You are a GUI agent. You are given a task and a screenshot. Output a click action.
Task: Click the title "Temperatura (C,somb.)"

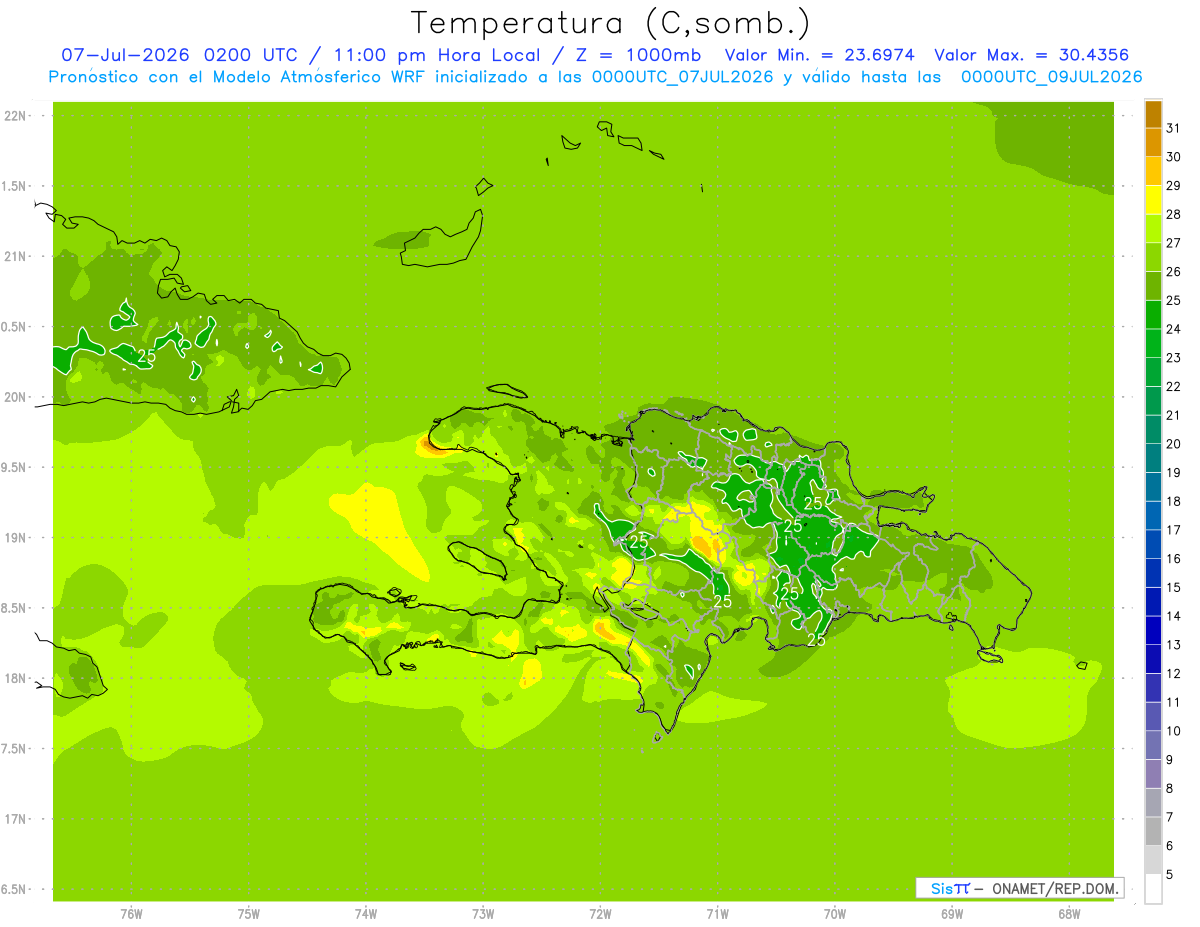tap(610, 24)
